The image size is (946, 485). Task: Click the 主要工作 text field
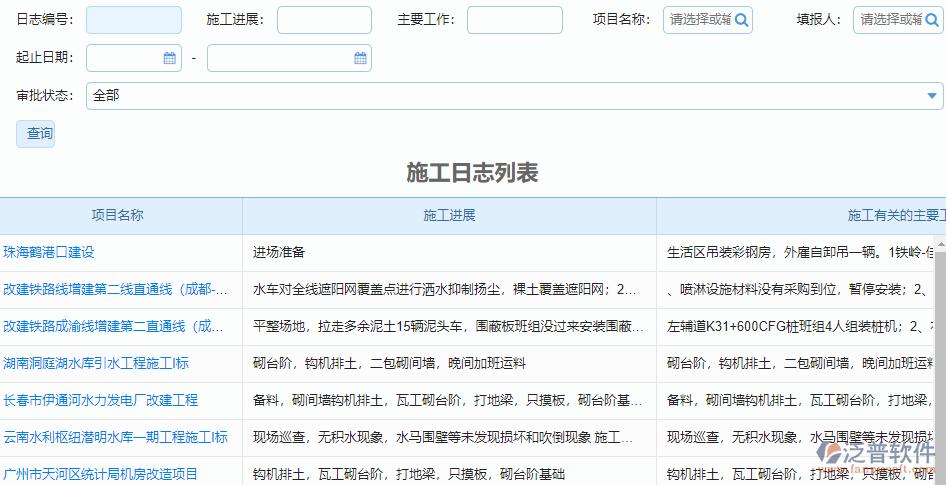pyautogui.click(x=515, y=20)
